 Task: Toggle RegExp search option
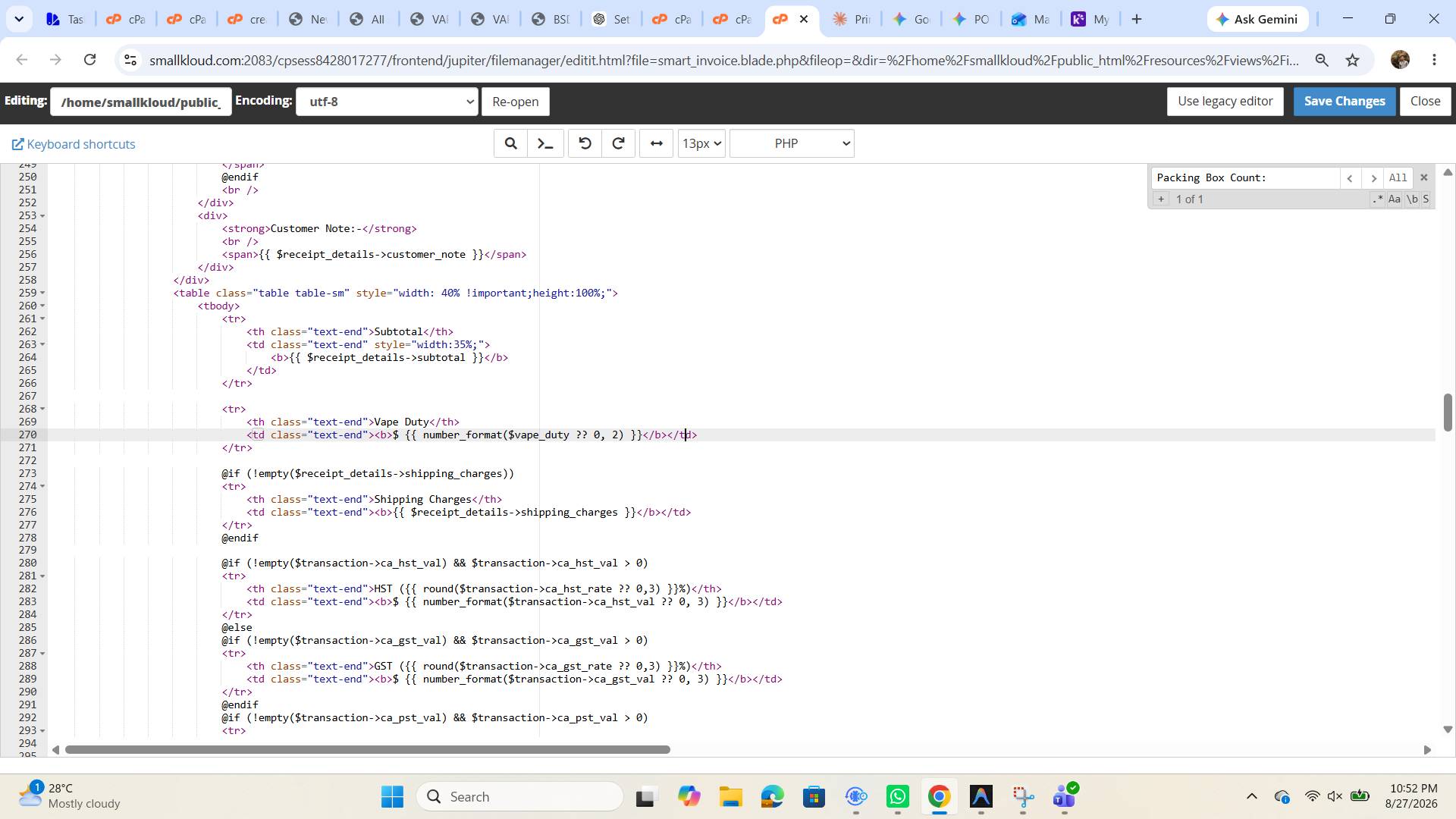coord(1377,199)
